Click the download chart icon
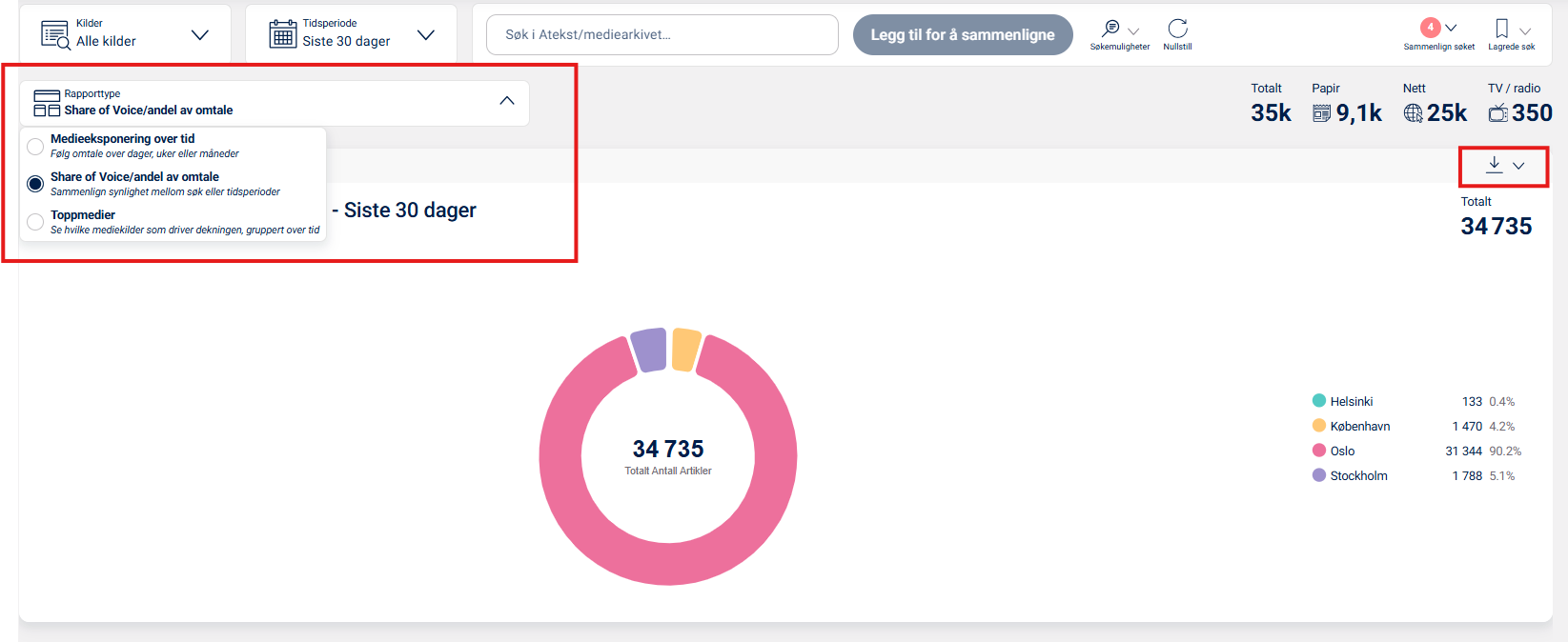This screenshot has width=1568, height=642. [1494, 165]
